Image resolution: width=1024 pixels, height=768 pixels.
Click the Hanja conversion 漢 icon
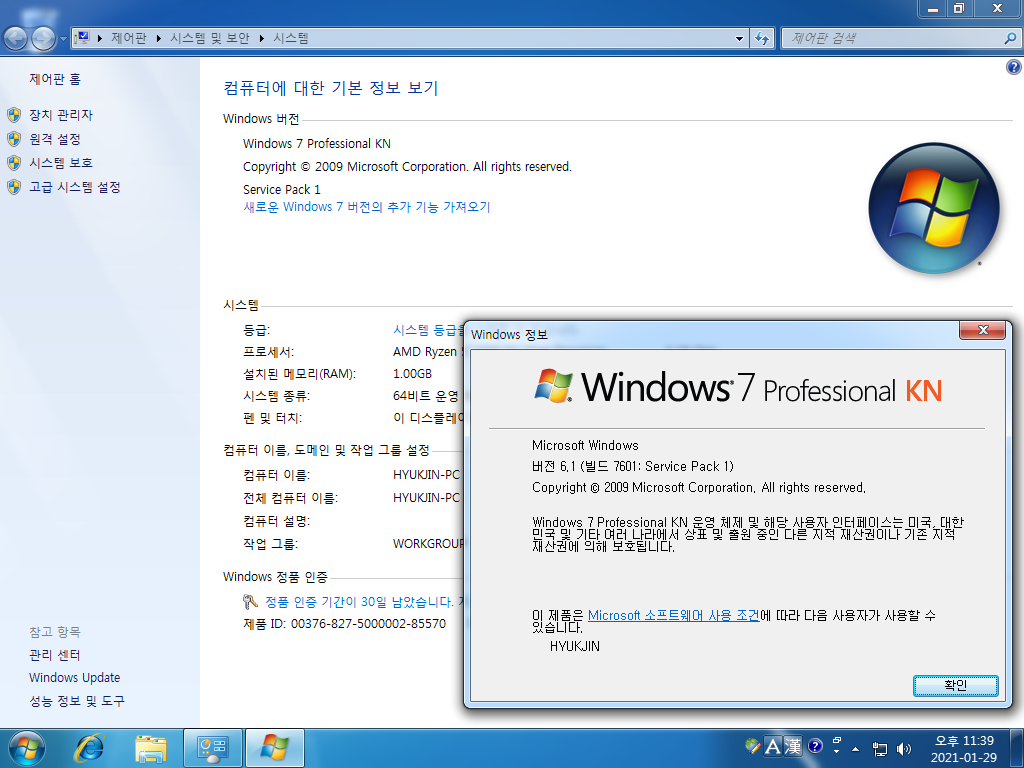pos(793,746)
